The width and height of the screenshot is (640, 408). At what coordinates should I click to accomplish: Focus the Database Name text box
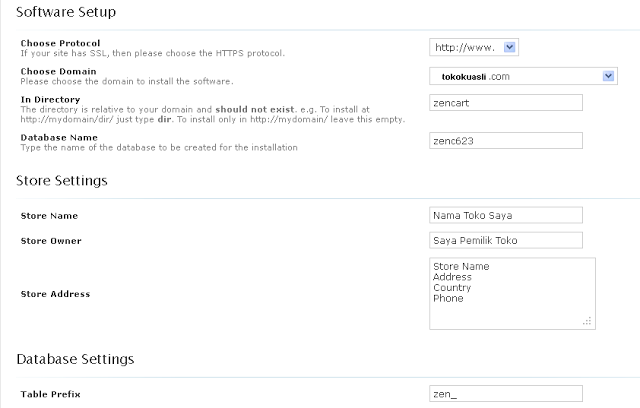(505, 142)
